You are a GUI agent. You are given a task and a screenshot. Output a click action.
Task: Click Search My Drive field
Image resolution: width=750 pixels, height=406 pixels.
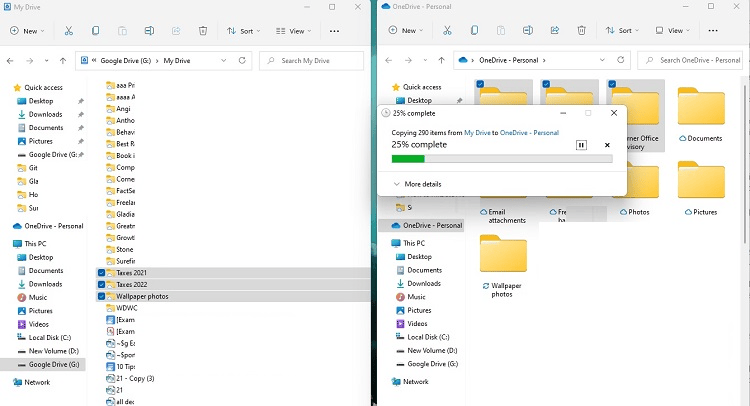pyautogui.click(x=311, y=61)
